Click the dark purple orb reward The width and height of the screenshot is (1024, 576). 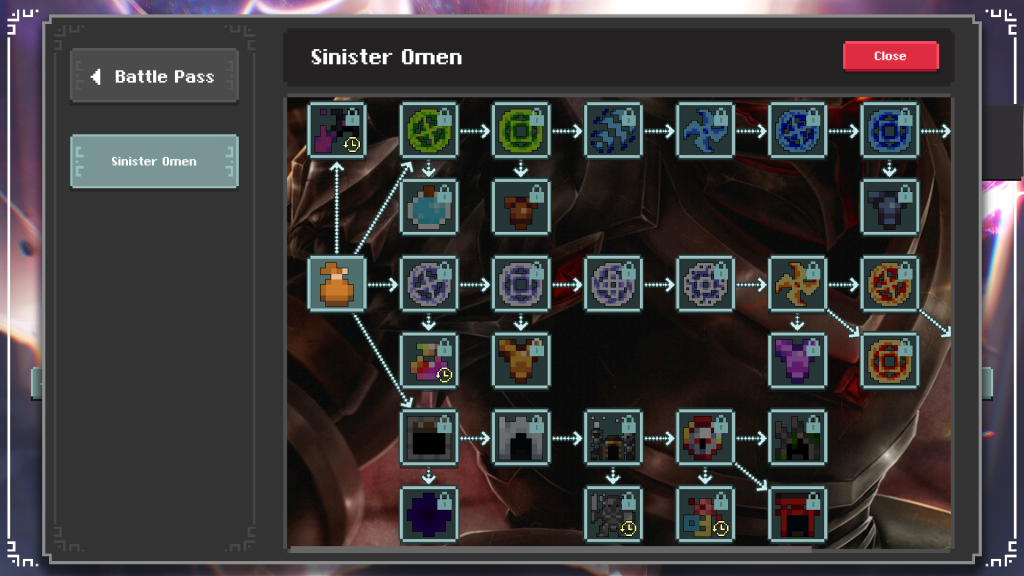coord(428,514)
